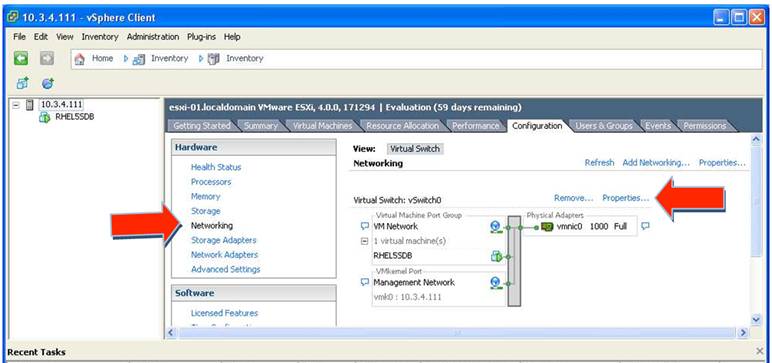
Task: Click the Virtual Switch view button
Action: [x=415, y=149]
